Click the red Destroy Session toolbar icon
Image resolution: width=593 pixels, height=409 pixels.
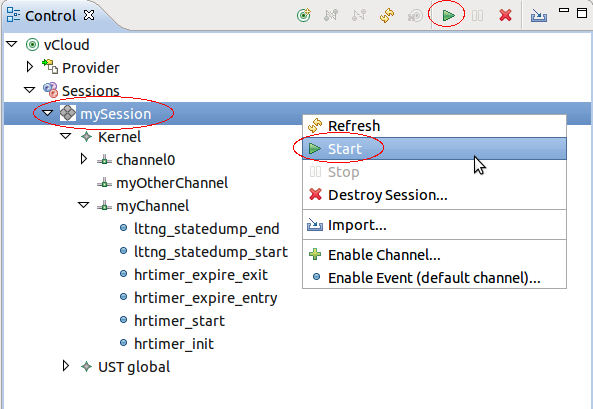click(x=505, y=16)
